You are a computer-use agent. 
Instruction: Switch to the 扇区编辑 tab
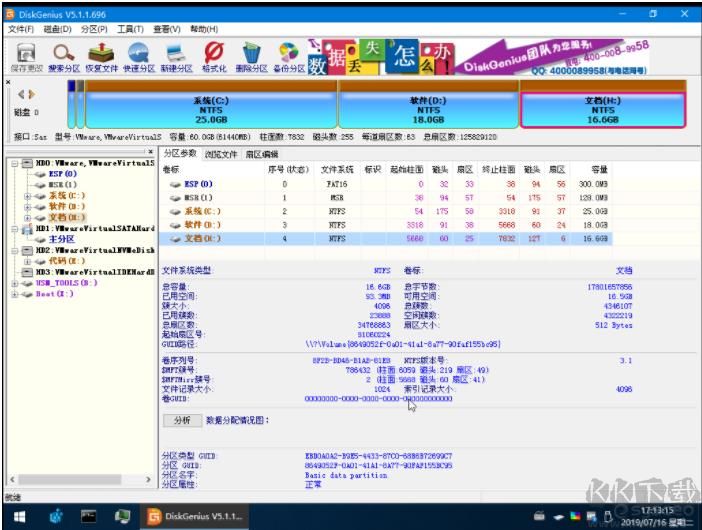pyautogui.click(x=262, y=154)
